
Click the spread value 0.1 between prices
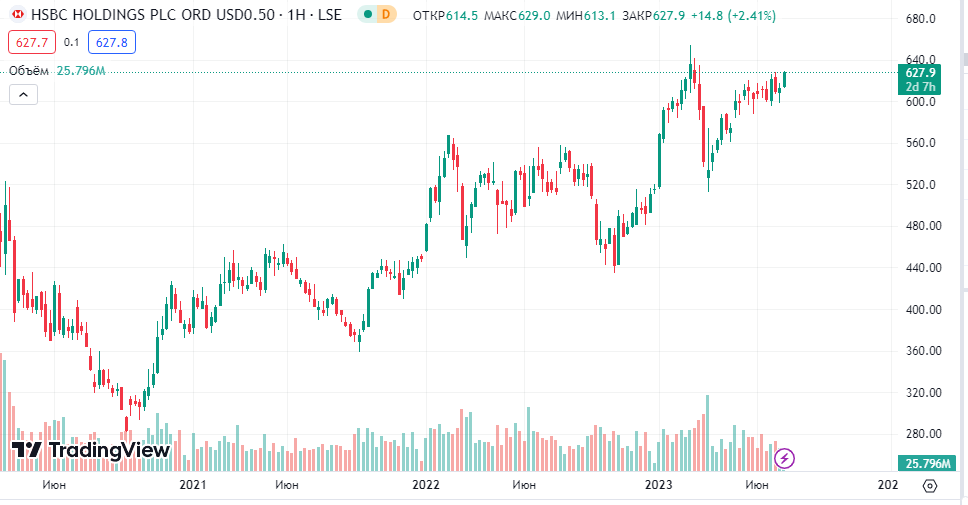coord(72,42)
